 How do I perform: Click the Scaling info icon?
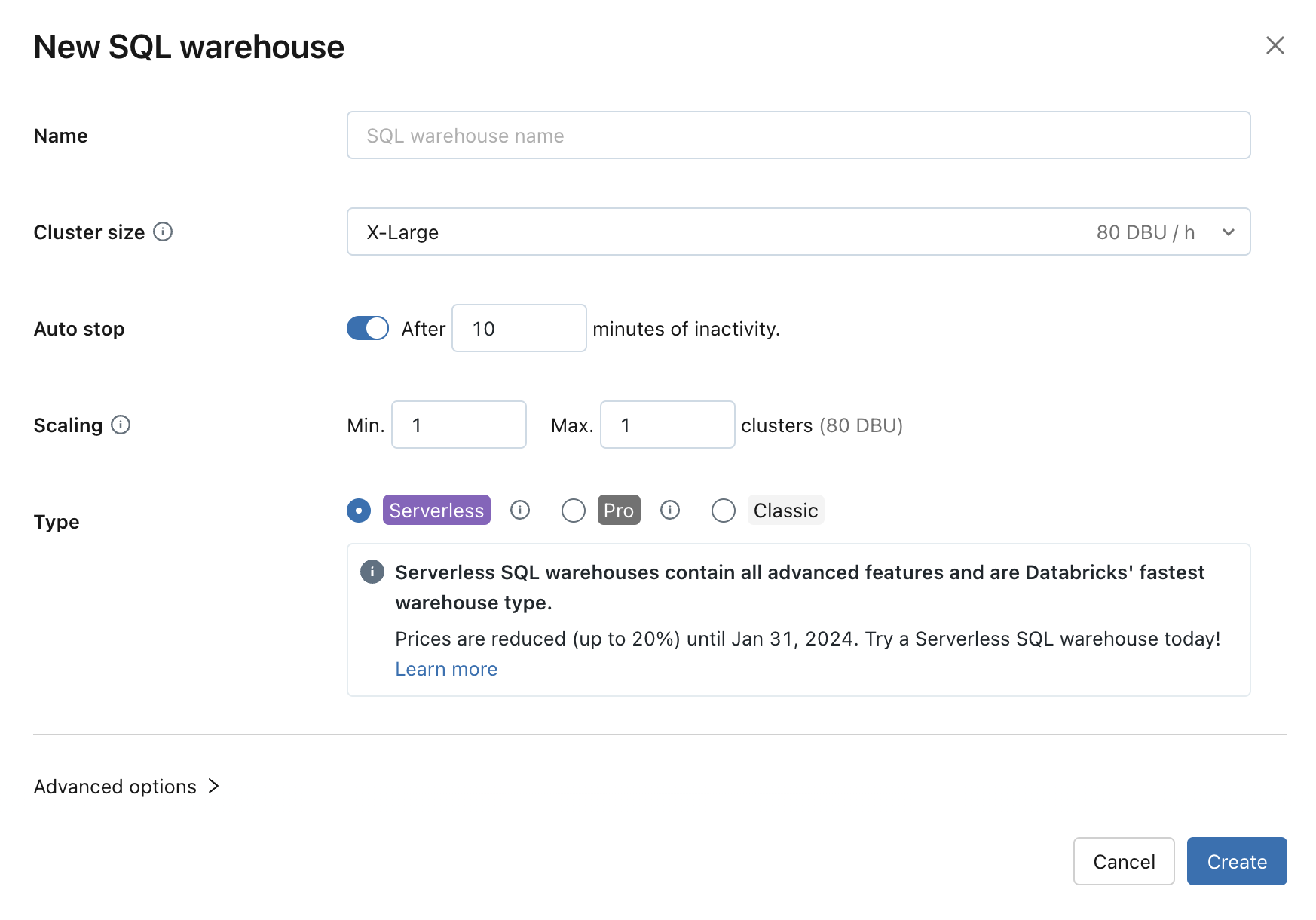(121, 425)
